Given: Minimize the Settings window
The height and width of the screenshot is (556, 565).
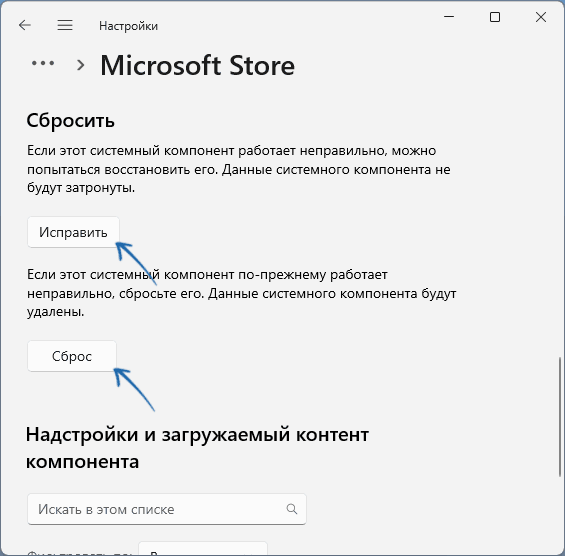Looking at the screenshot, I should [449, 17].
